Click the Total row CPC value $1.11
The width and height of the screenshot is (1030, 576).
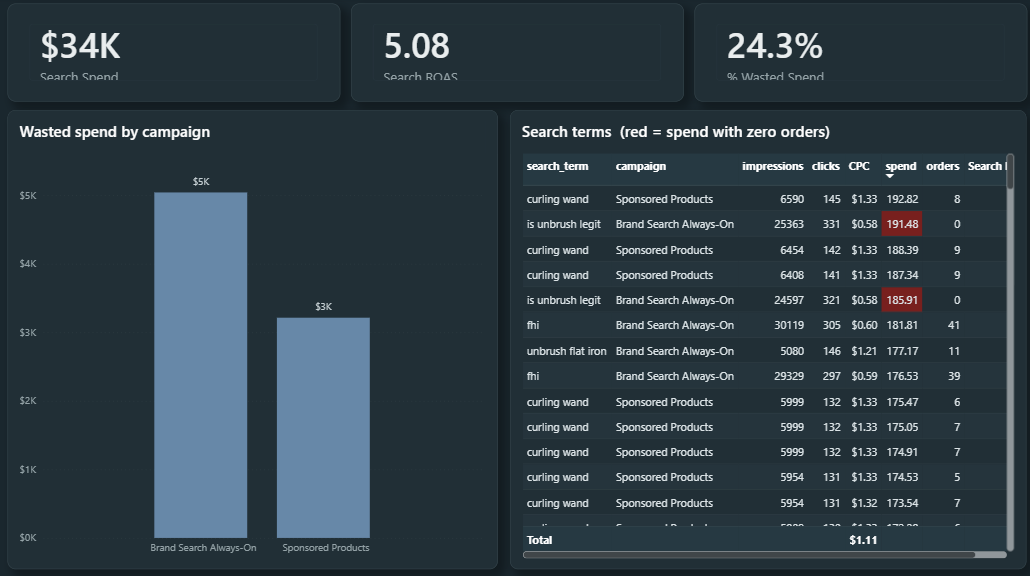(863, 540)
